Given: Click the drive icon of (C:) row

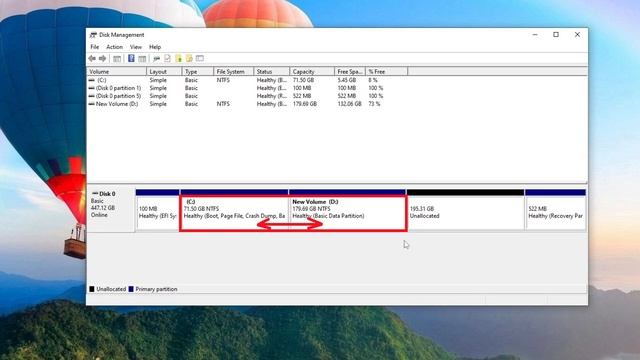Looking at the screenshot, I should pyautogui.click(x=92, y=80).
